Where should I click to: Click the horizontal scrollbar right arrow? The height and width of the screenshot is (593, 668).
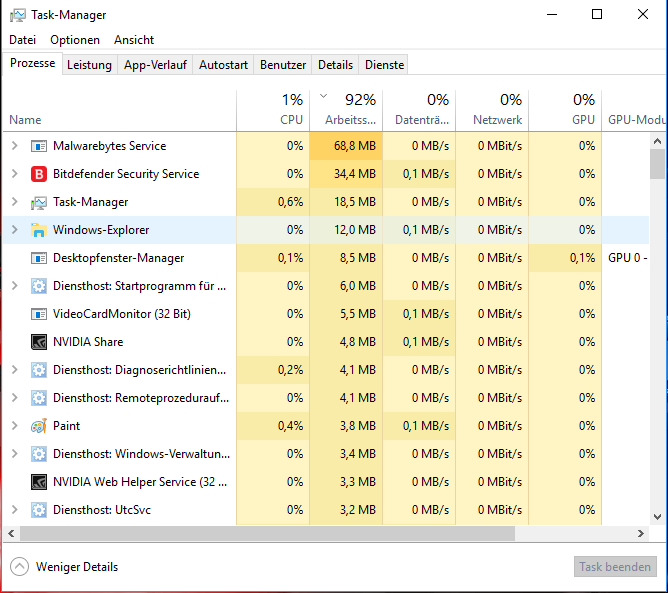[640, 533]
